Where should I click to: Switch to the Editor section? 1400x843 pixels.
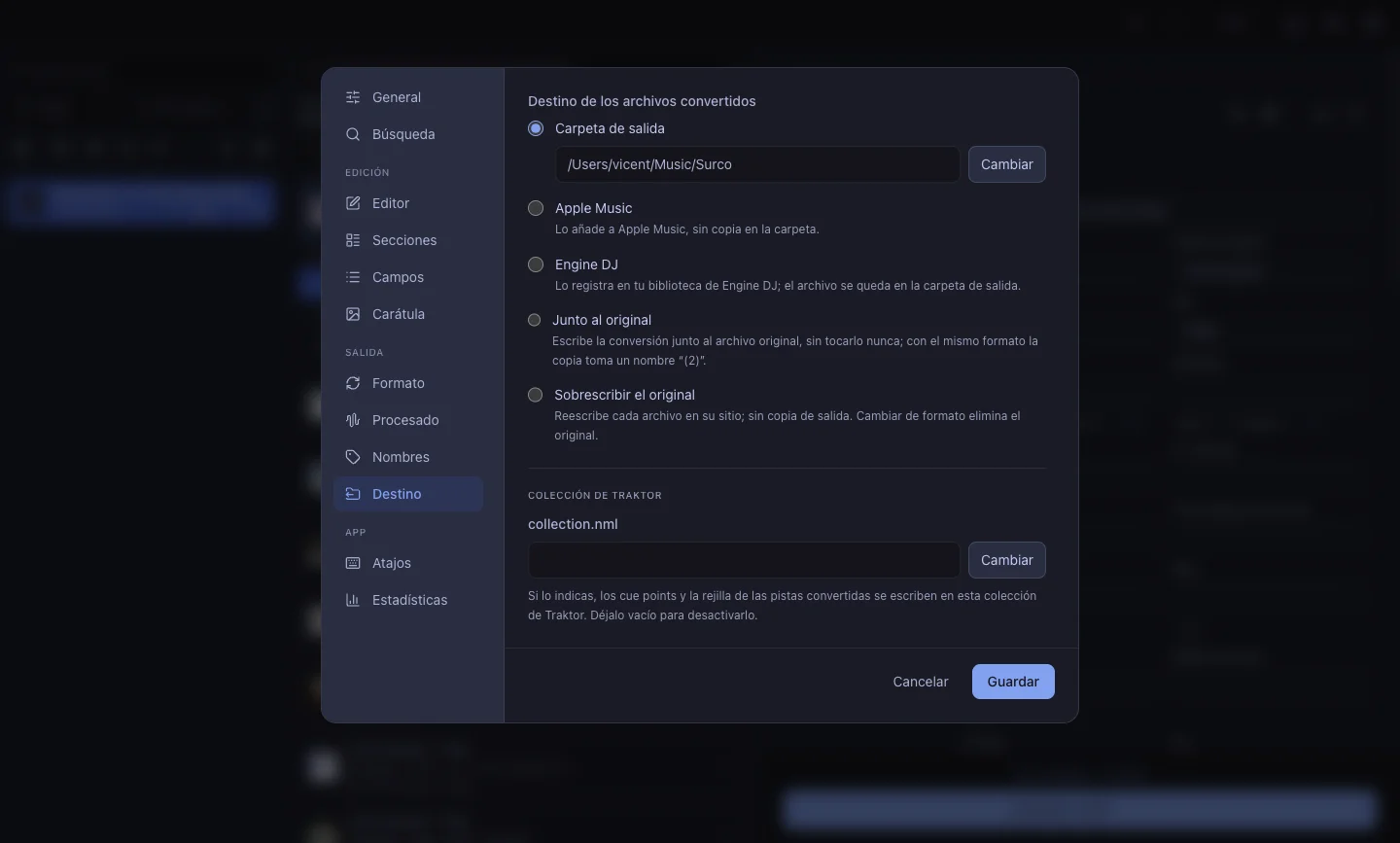click(408, 203)
